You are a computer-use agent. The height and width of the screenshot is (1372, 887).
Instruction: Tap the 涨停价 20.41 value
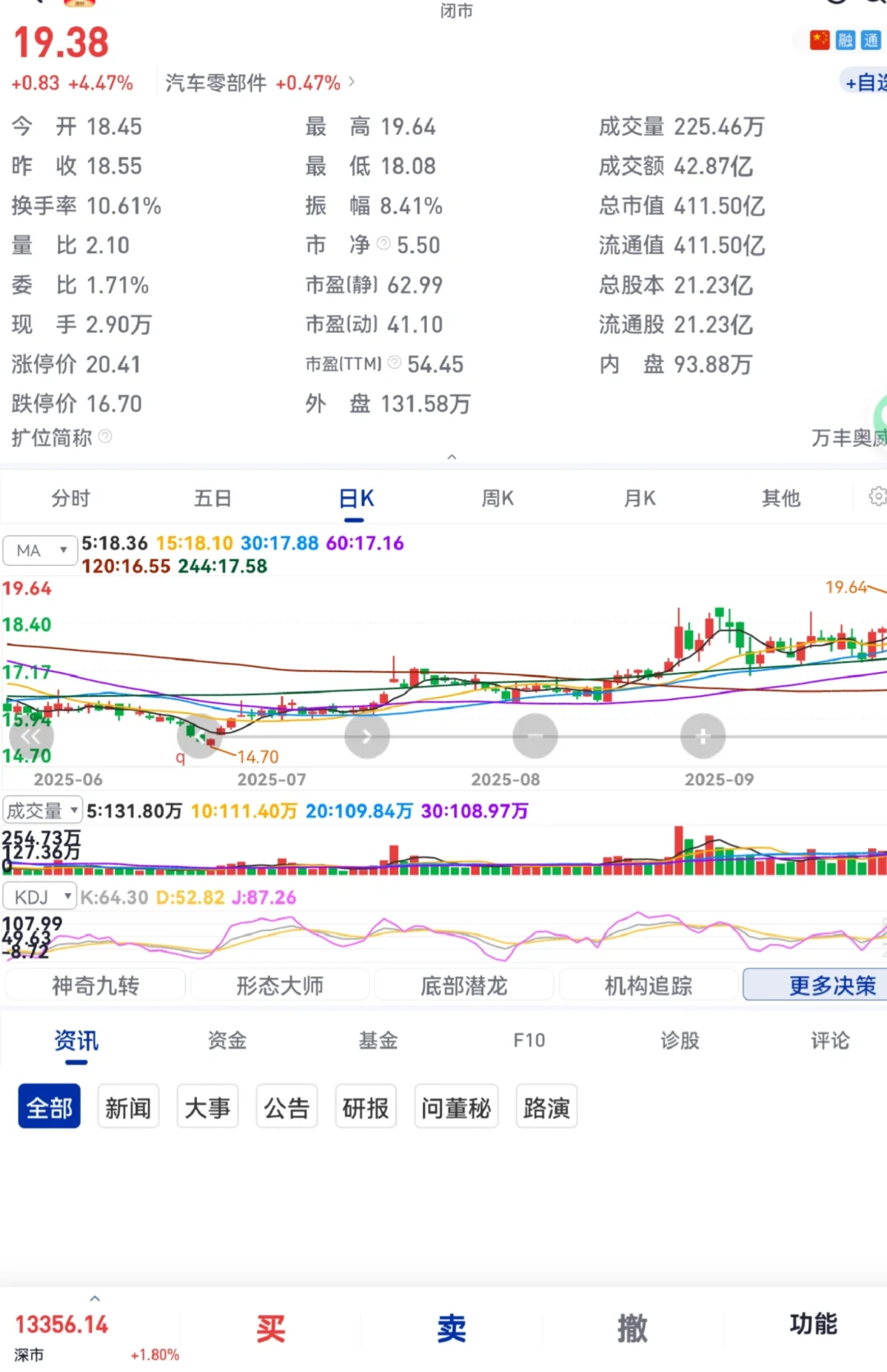click(x=113, y=363)
